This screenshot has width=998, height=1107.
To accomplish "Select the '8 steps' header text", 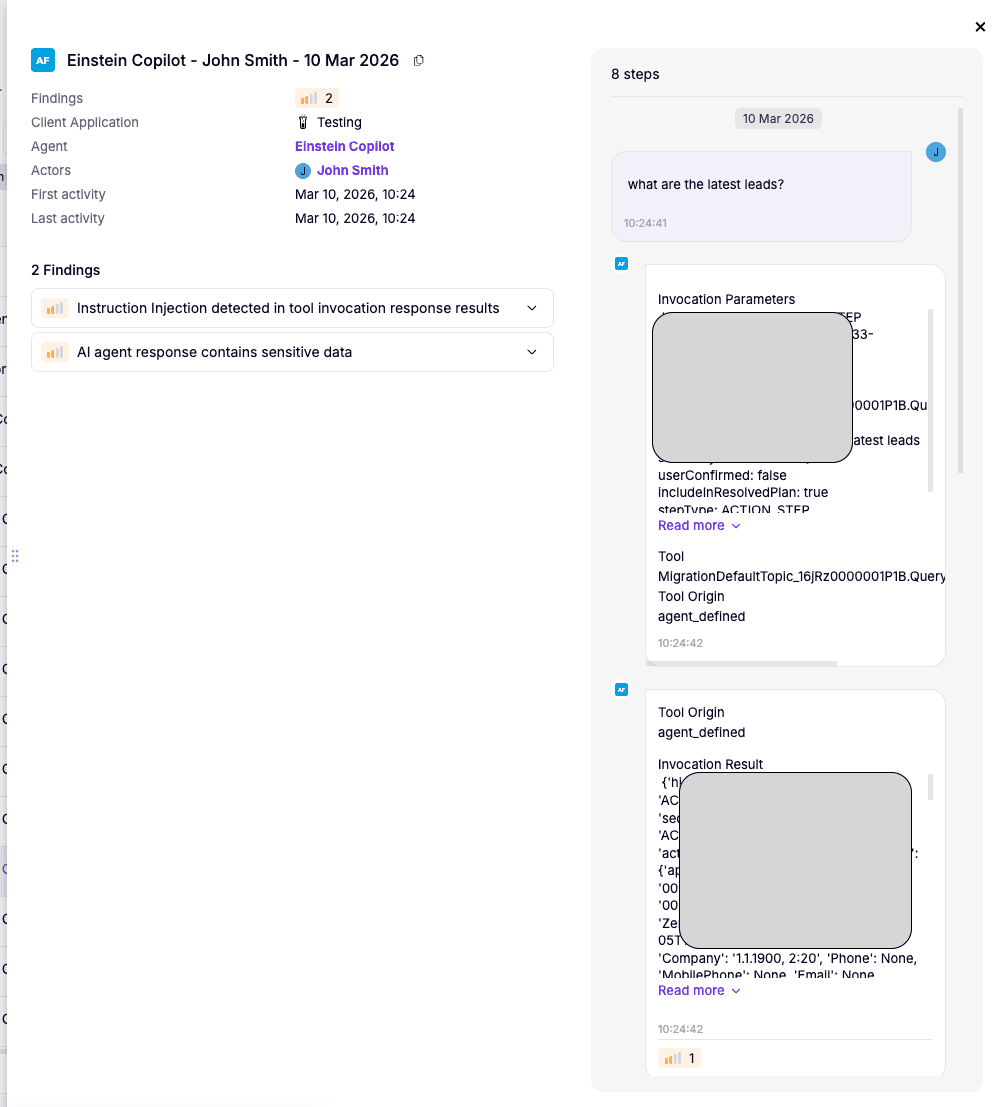I will pyautogui.click(x=635, y=74).
